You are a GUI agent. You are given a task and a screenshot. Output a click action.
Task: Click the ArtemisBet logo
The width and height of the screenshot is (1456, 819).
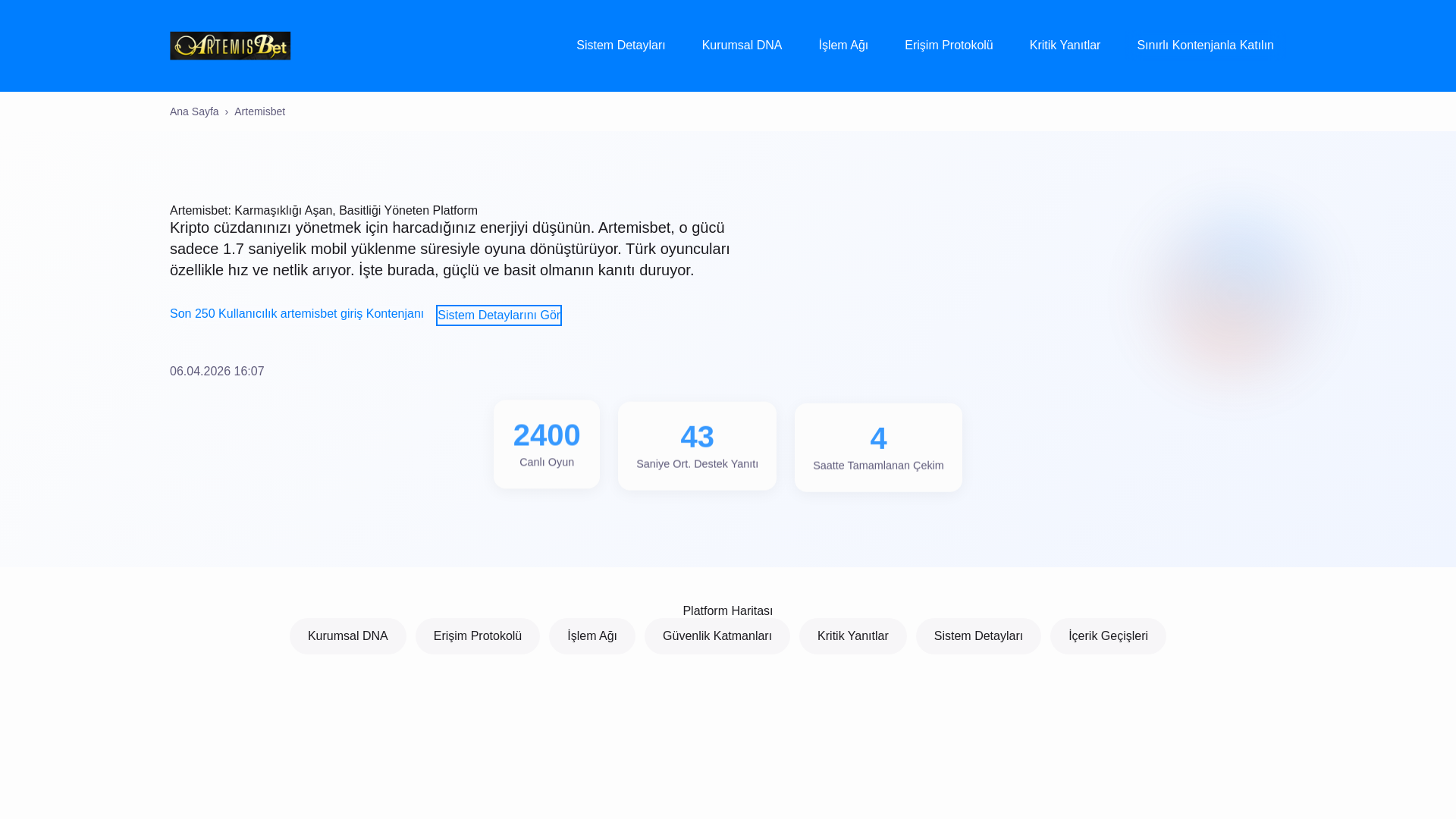click(x=230, y=45)
